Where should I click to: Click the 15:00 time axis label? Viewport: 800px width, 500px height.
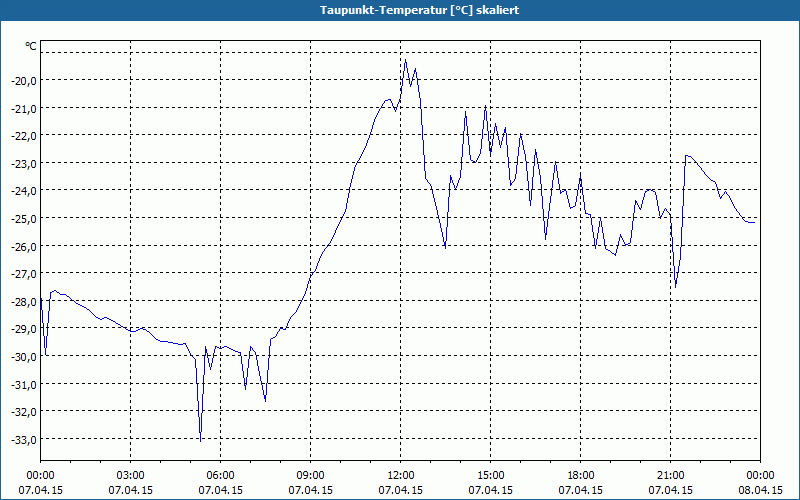[x=490, y=476]
